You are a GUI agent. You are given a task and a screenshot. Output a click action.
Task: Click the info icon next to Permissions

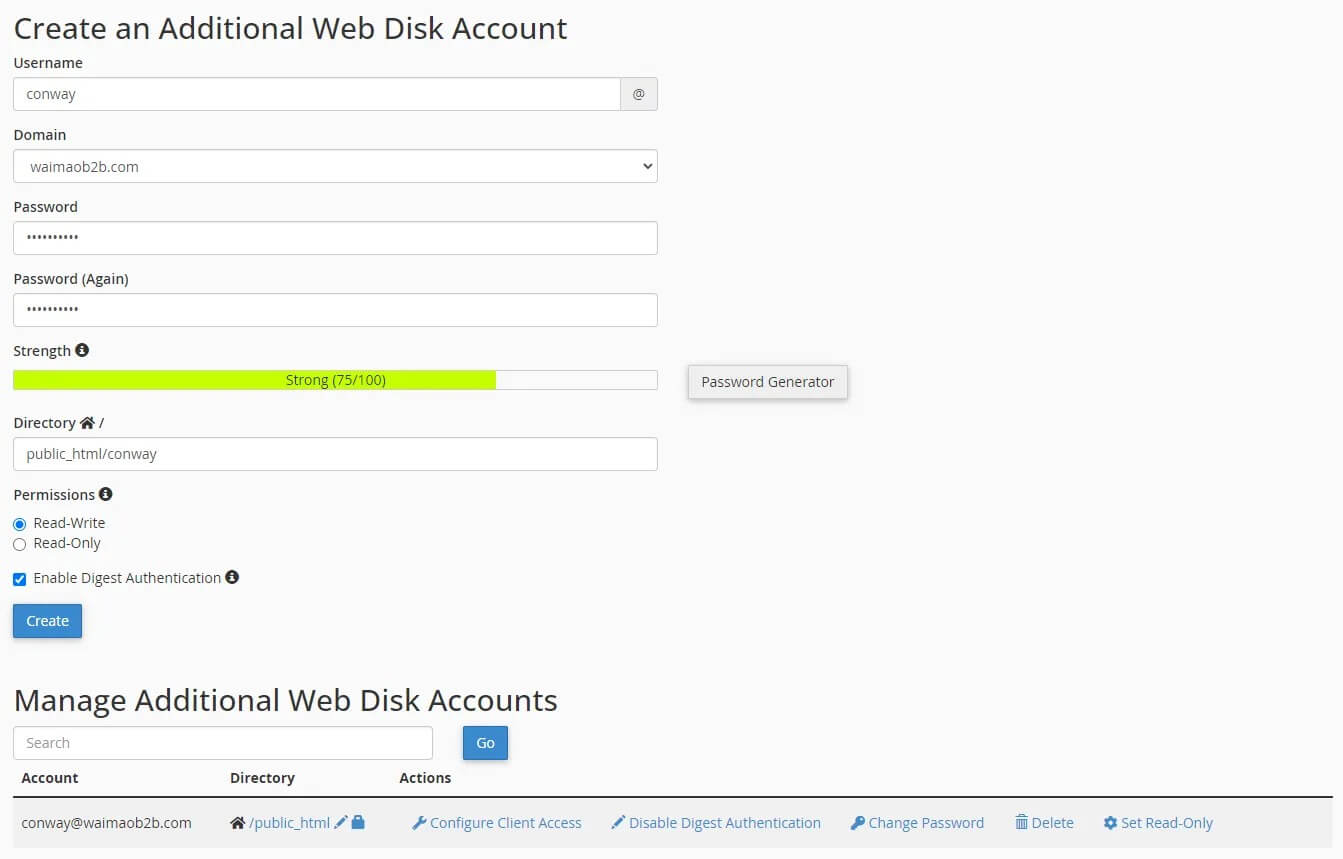click(x=106, y=494)
